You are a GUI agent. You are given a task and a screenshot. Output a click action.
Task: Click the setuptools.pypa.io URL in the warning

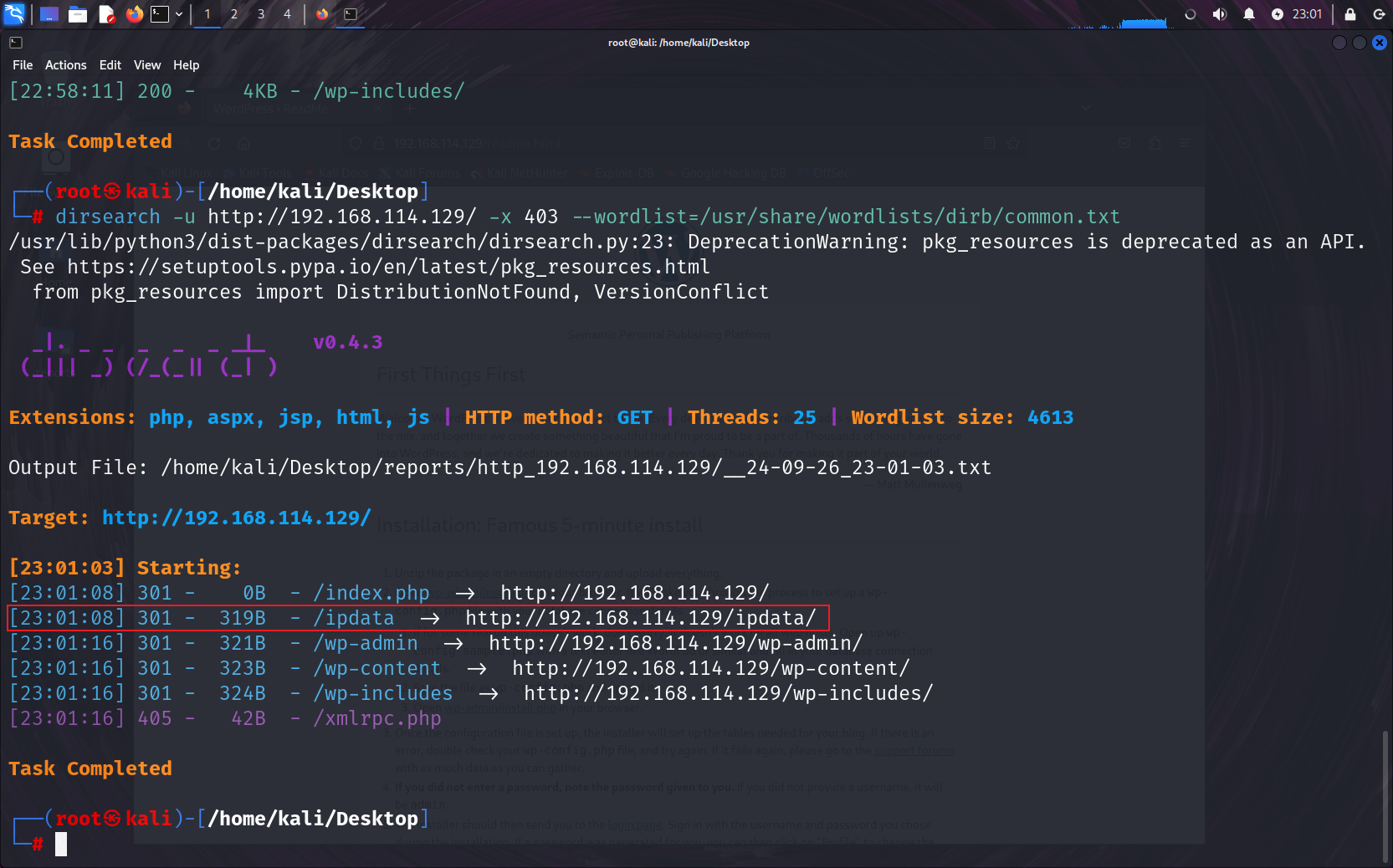pyautogui.click(x=388, y=267)
